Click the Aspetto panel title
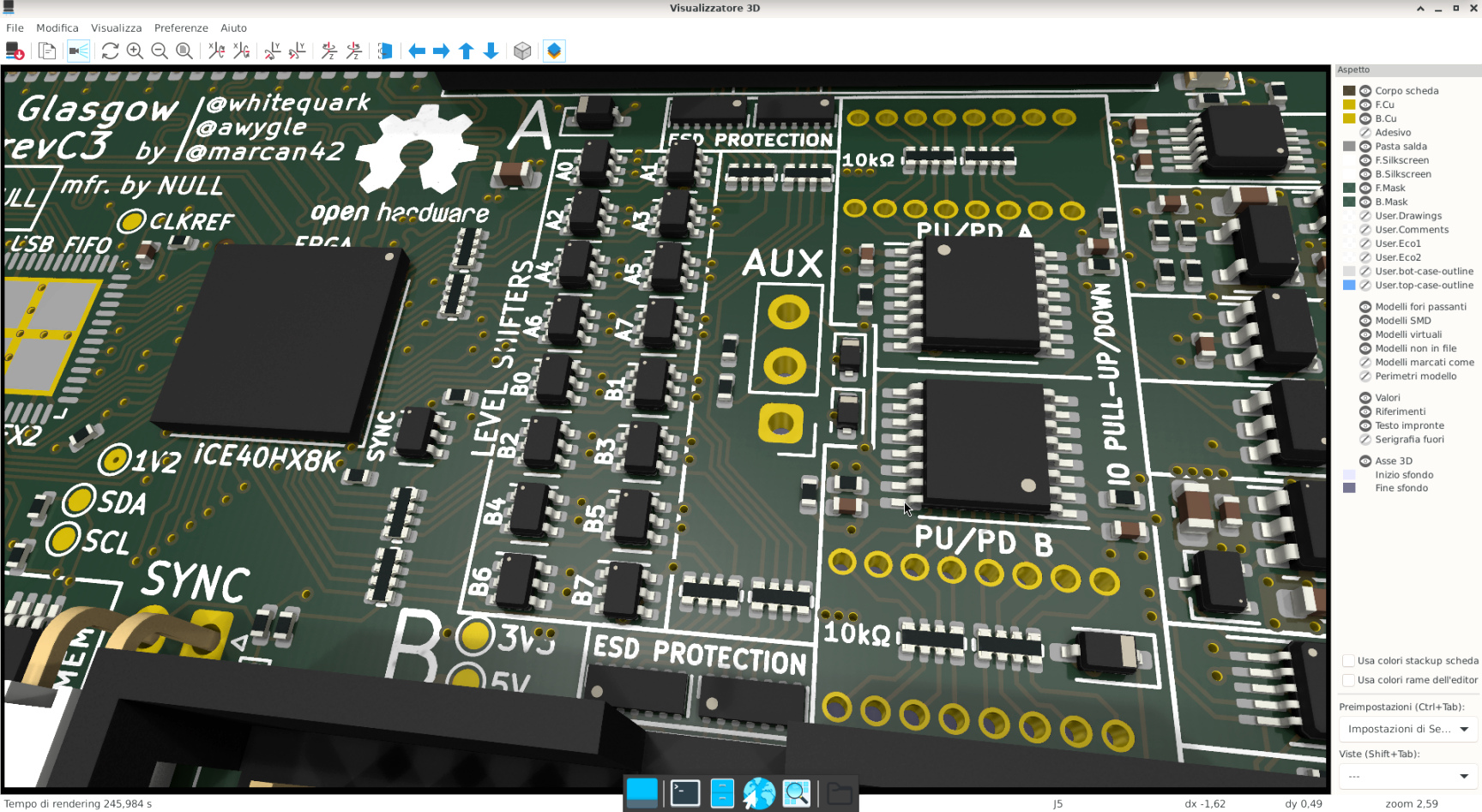The width and height of the screenshot is (1482, 812). 1353,70
